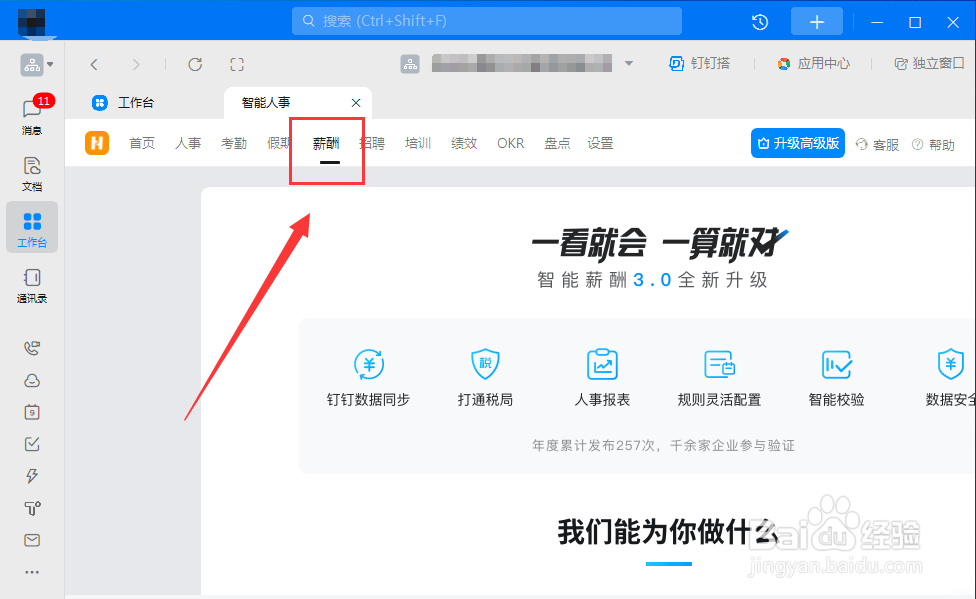Click the history clock icon in title bar

coord(760,22)
